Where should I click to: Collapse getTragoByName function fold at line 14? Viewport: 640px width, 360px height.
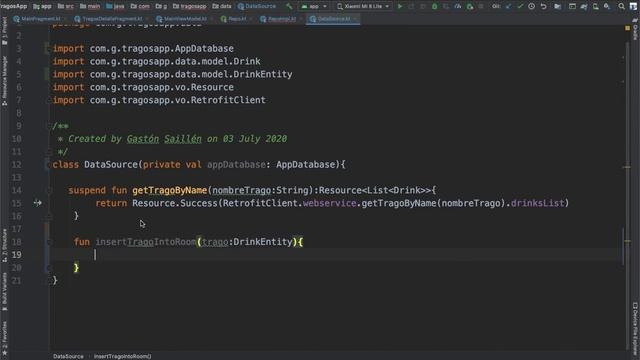pos(48,190)
